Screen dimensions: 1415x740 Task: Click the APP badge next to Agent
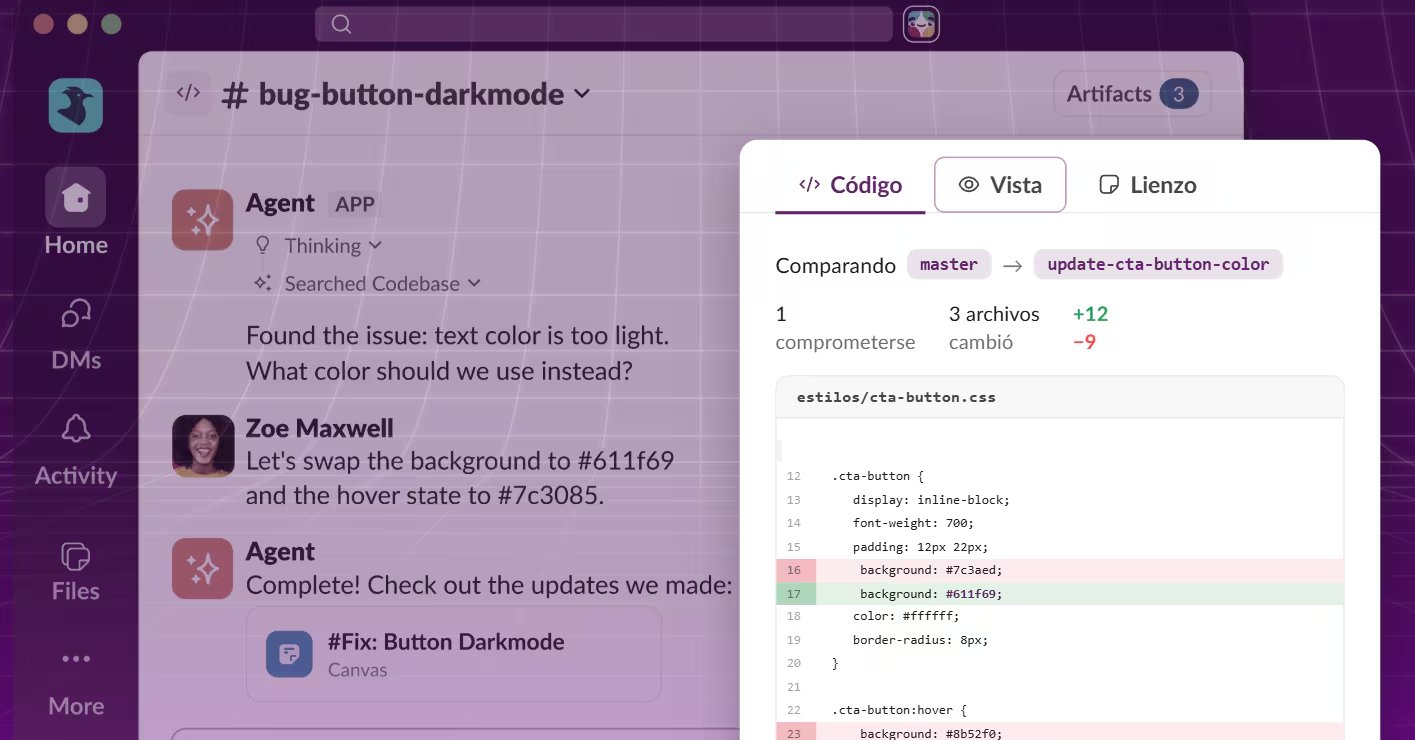[355, 205]
